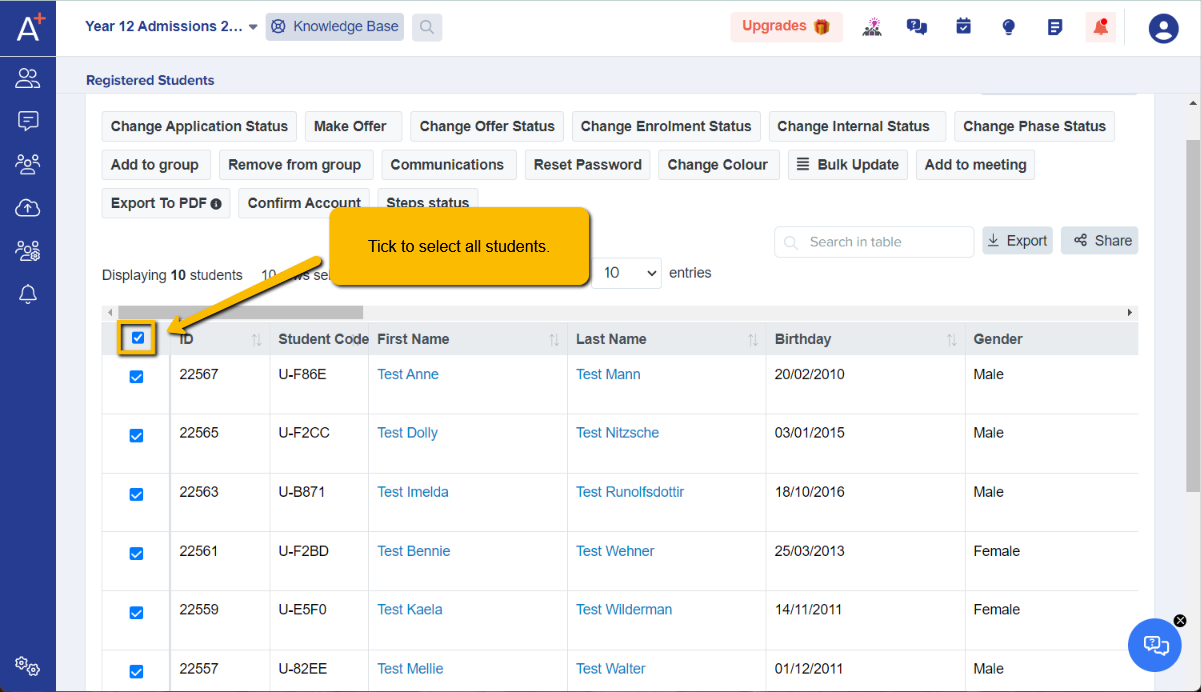Open the notes document icon
This screenshot has height=692, width=1201.
click(x=1055, y=27)
